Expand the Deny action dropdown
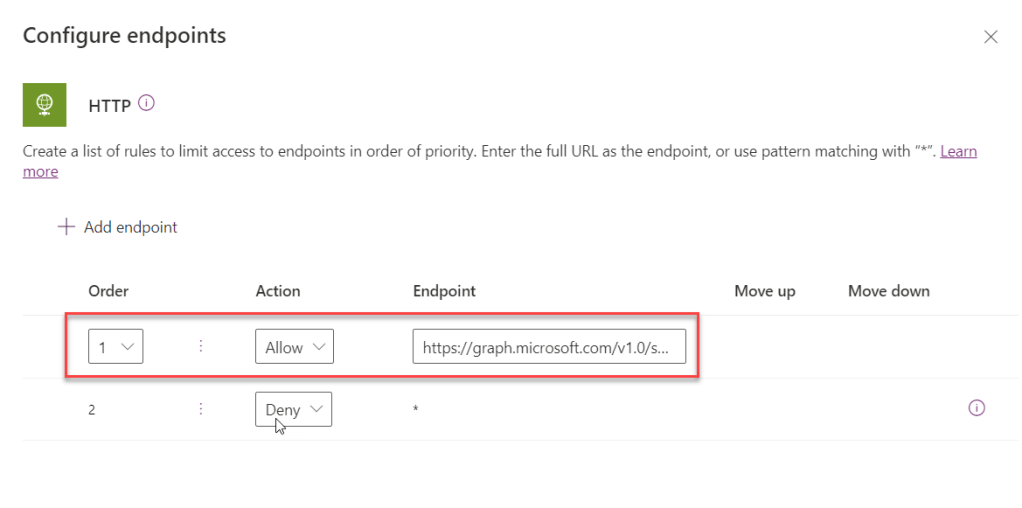1022x508 pixels. 294,409
